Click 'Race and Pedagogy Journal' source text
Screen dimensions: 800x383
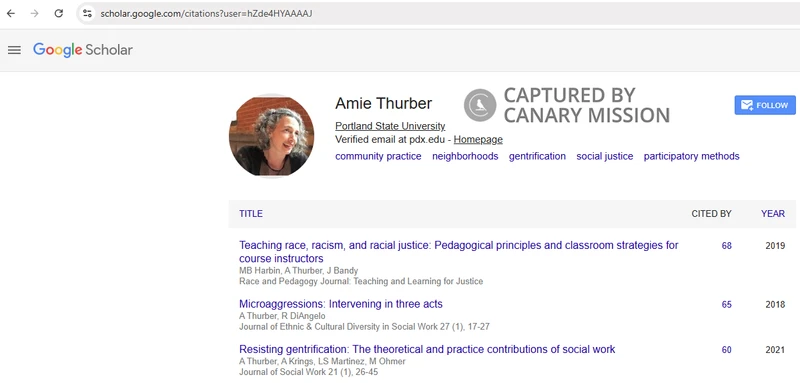tap(361, 281)
